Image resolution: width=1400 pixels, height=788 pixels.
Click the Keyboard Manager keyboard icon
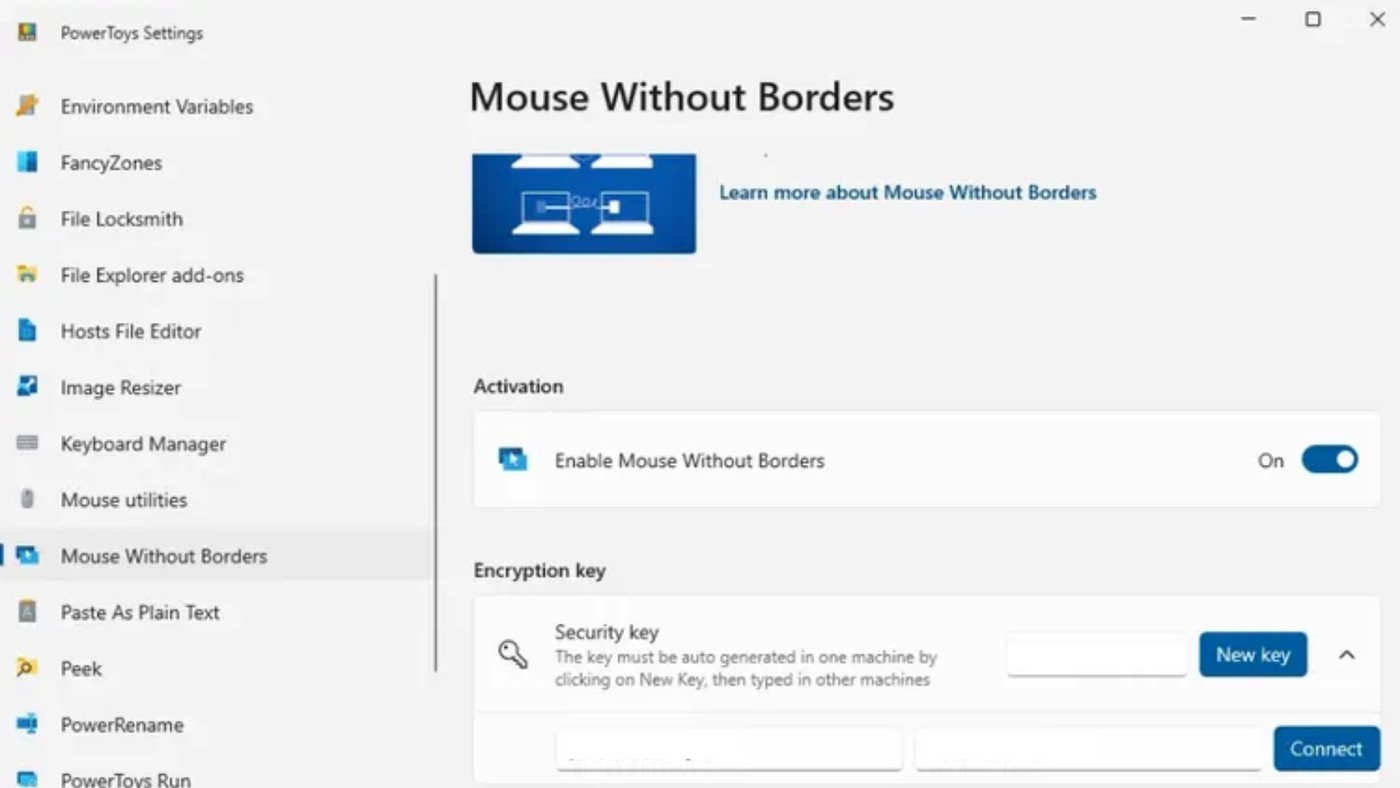(27, 442)
